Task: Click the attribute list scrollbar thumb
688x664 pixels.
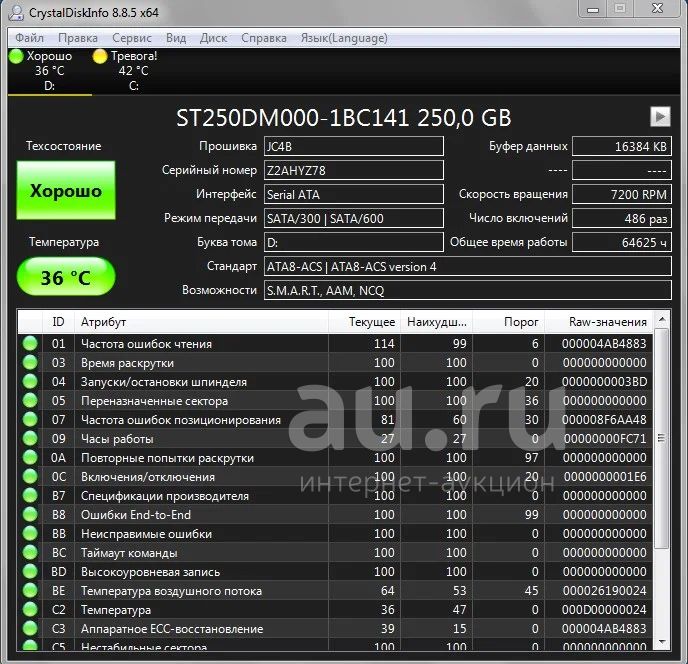Action: point(662,438)
